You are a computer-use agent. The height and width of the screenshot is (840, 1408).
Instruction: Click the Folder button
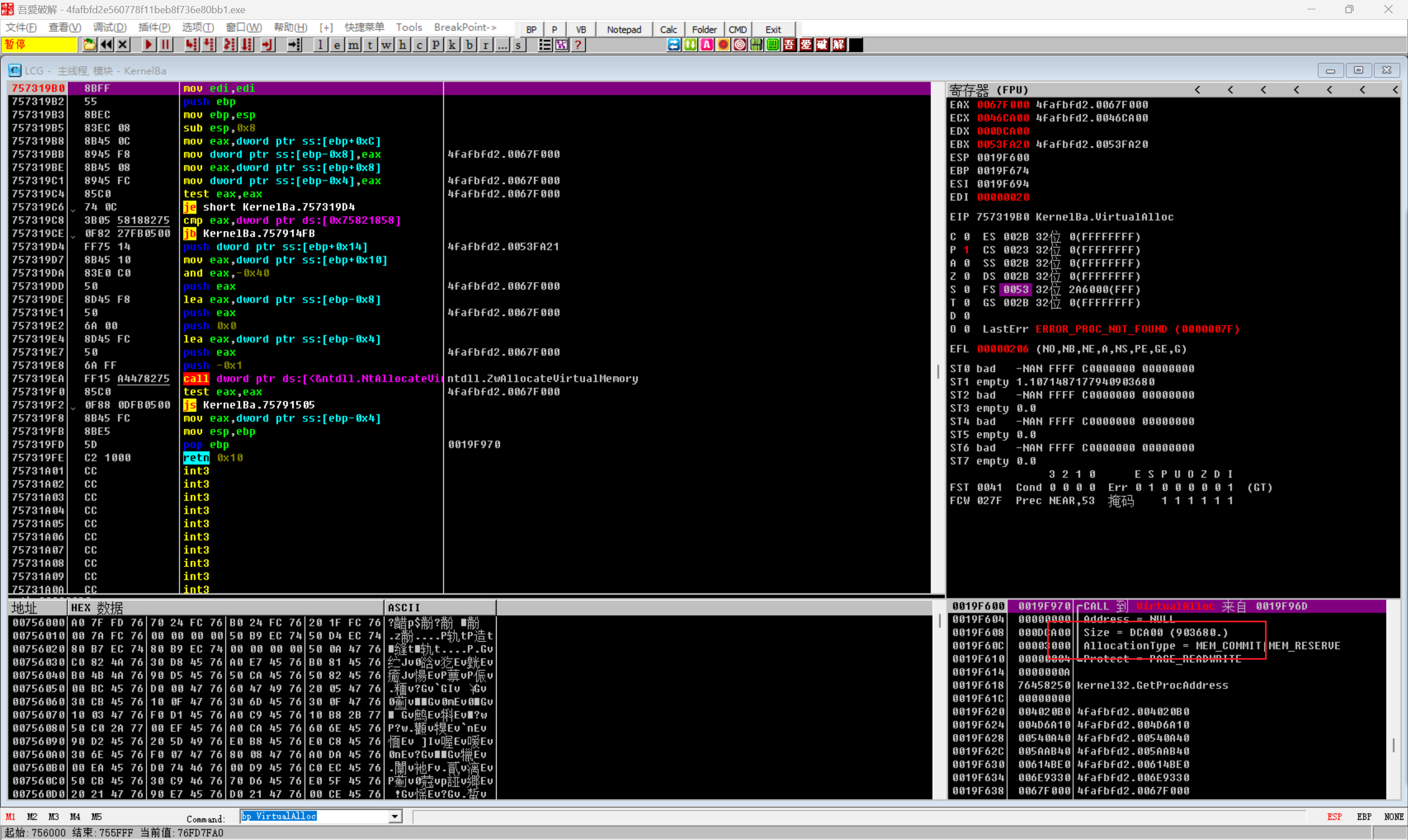click(703, 30)
